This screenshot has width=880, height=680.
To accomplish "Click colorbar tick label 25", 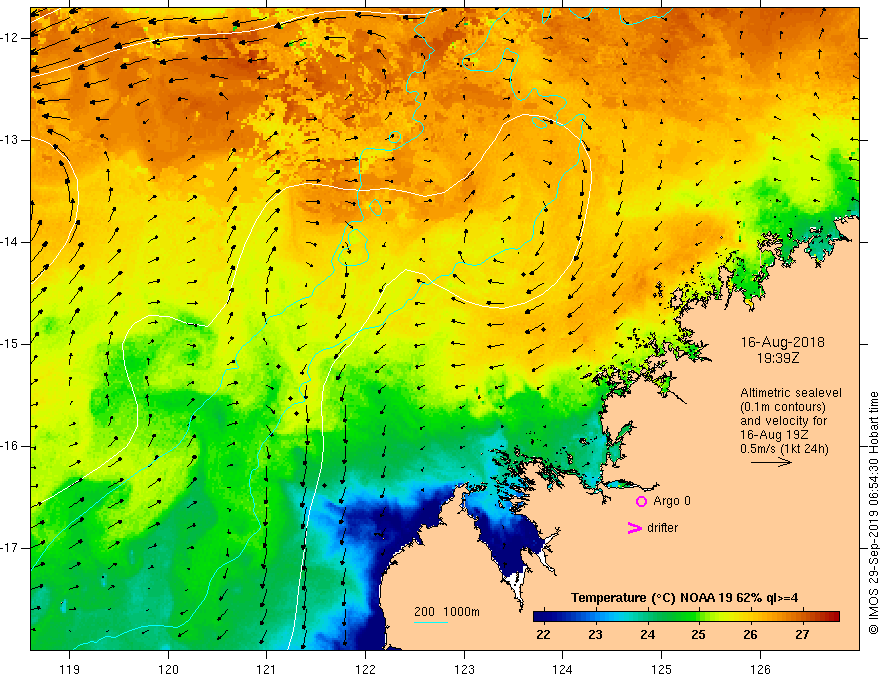I will (698, 635).
